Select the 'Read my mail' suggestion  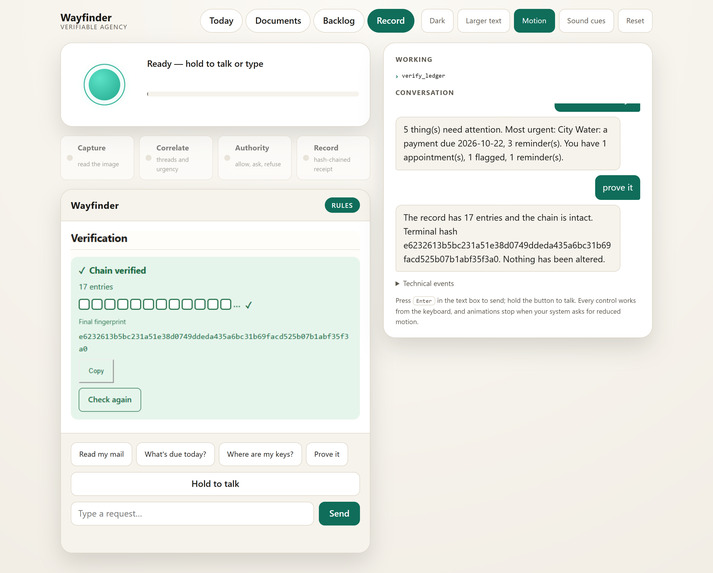coord(101,454)
